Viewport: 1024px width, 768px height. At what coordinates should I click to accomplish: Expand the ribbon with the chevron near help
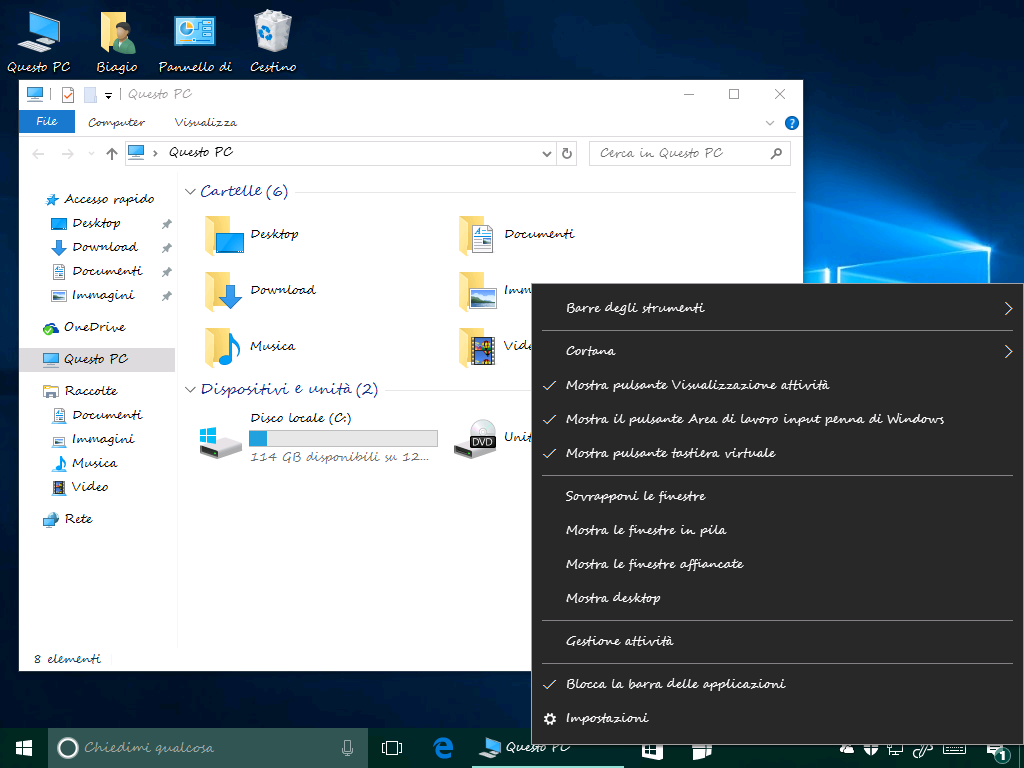pyautogui.click(x=770, y=123)
